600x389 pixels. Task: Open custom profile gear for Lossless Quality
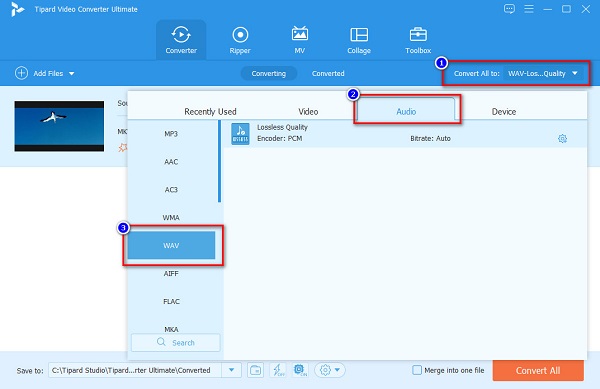click(562, 138)
